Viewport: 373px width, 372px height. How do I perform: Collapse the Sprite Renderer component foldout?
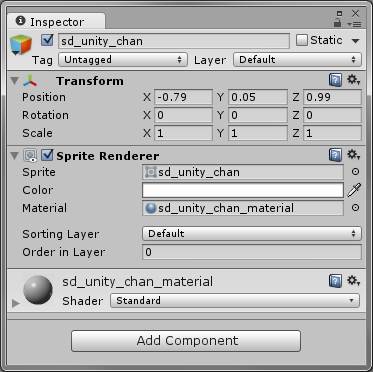pos(14,156)
